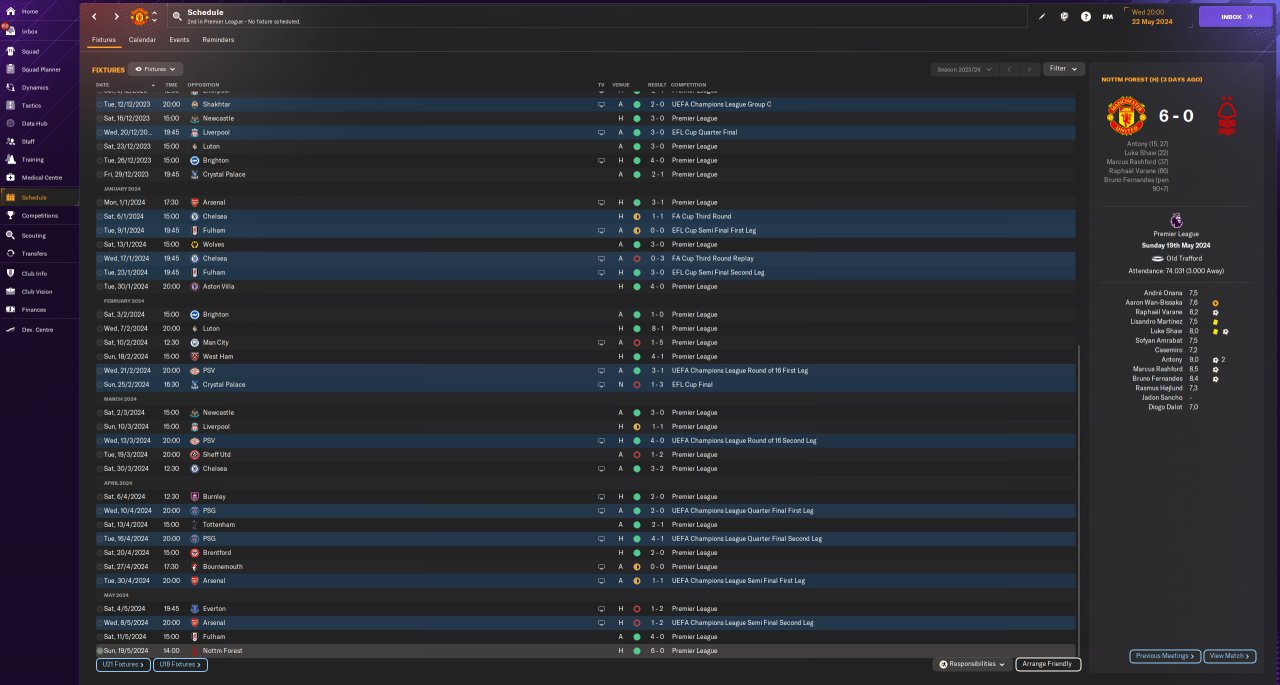Sort by the Date column header
Viewport: 1280px width, 685px height.
point(103,85)
